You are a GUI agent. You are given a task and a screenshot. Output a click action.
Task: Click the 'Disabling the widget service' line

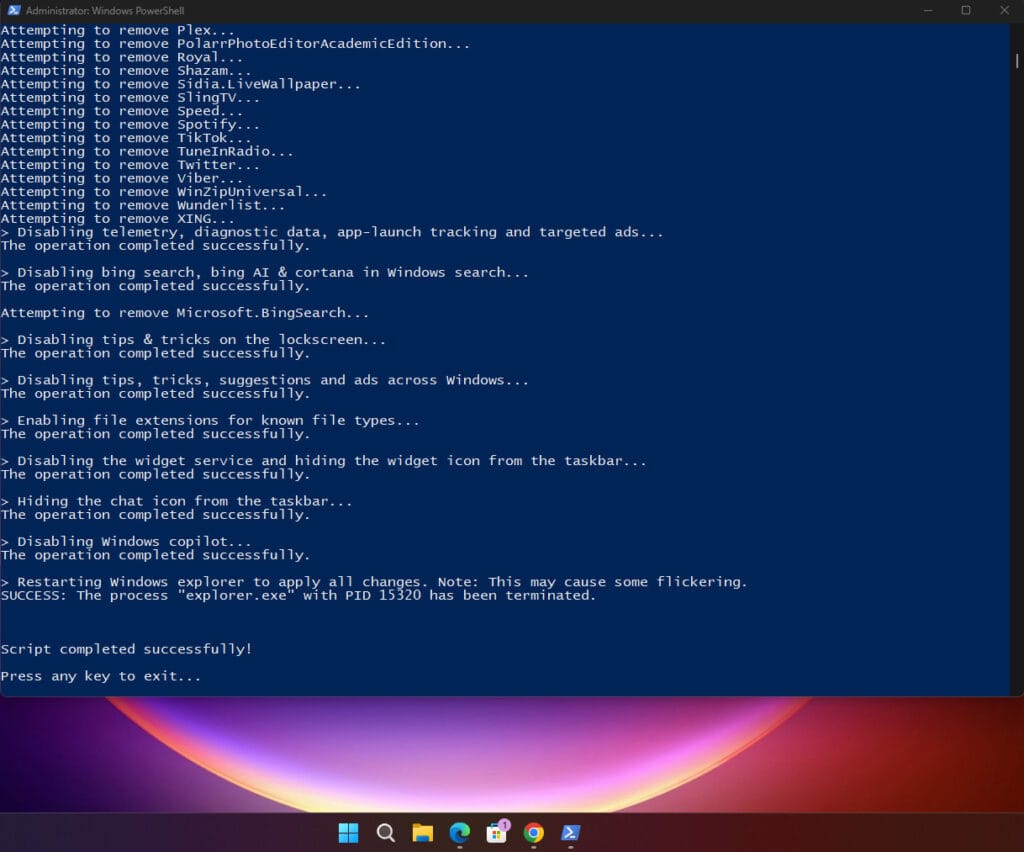323,461
